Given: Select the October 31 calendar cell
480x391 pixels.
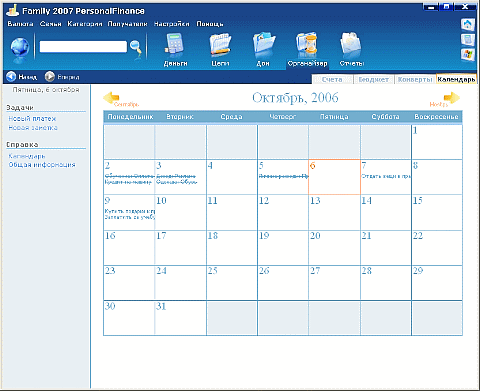Looking at the screenshot, I should [180, 318].
